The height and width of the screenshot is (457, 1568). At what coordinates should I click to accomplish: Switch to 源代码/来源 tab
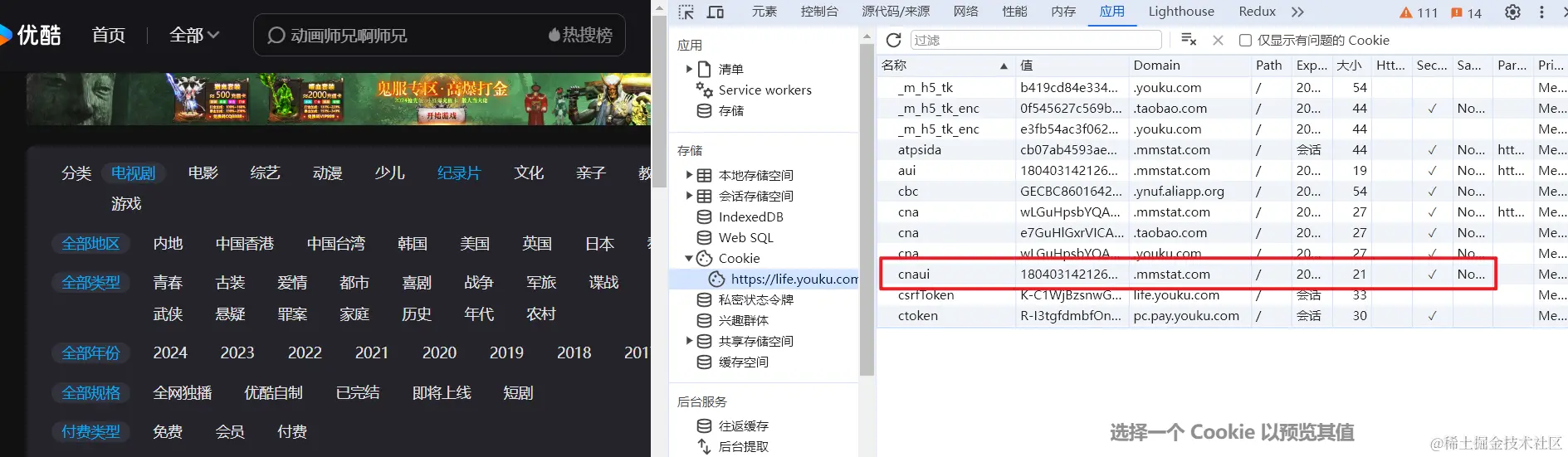895,12
